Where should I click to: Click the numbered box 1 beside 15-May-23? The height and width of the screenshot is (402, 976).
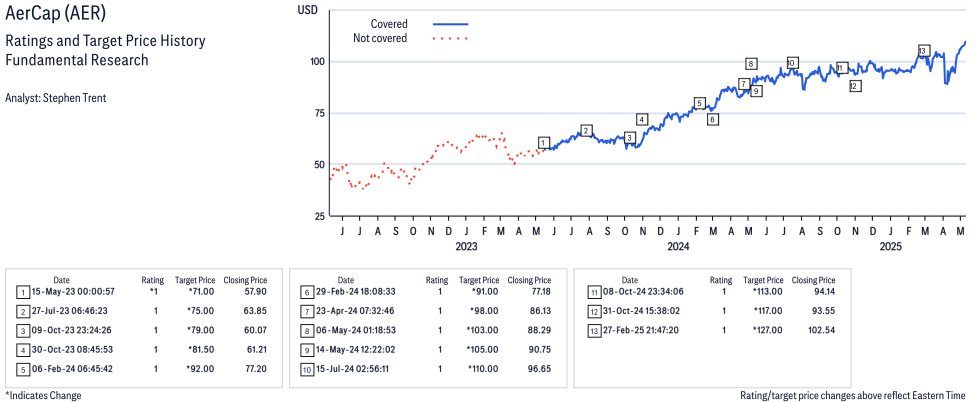23,292
